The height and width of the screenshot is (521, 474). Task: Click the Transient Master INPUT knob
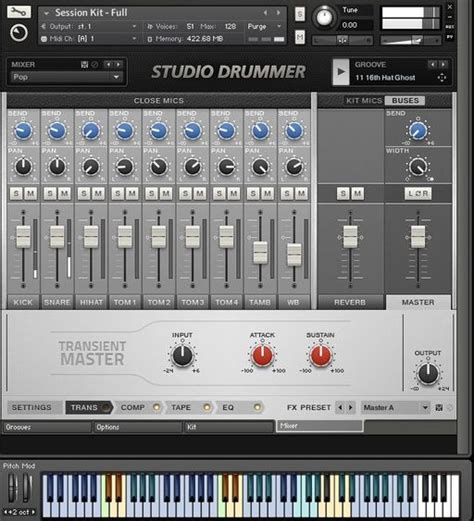pos(182,355)
